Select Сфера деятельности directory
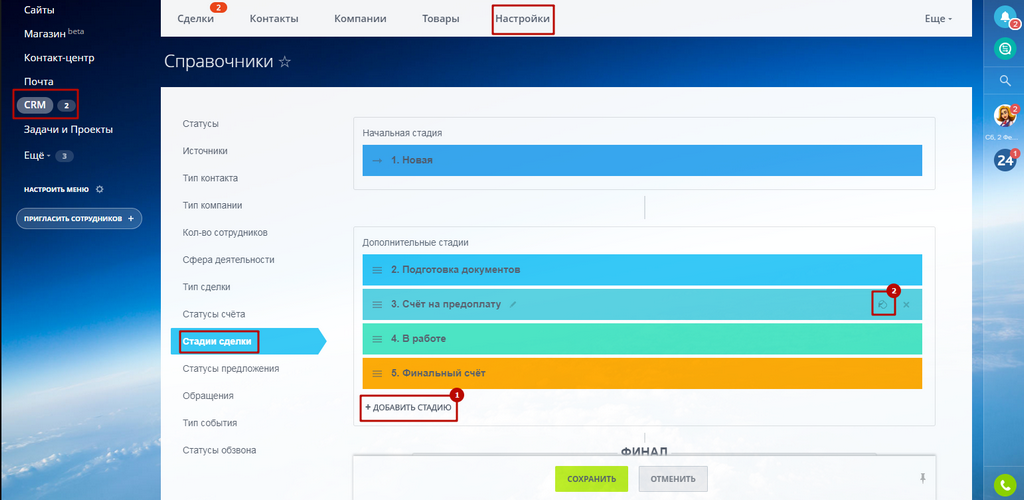1024x500 pixels. click(229, 259)
